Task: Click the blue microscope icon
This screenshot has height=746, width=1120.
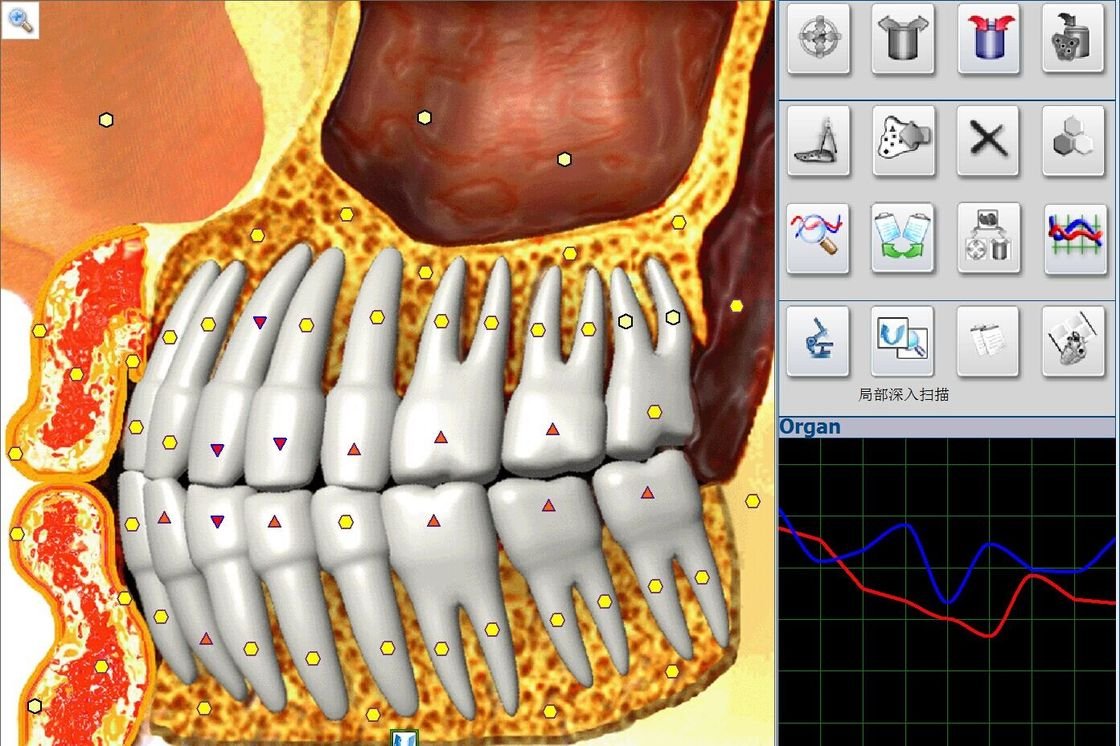Action: (818, 341)
